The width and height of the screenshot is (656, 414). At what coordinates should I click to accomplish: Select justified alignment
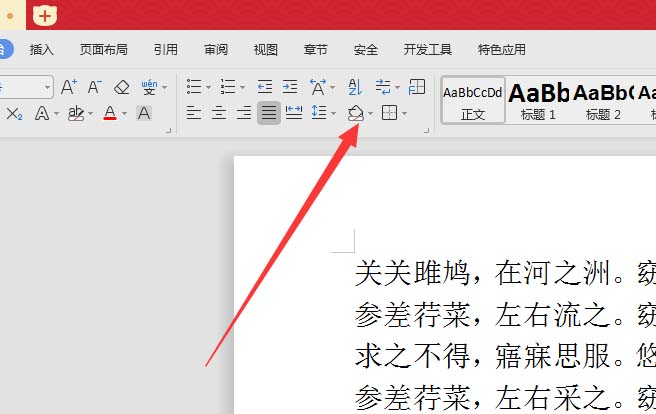click(269, 113)
